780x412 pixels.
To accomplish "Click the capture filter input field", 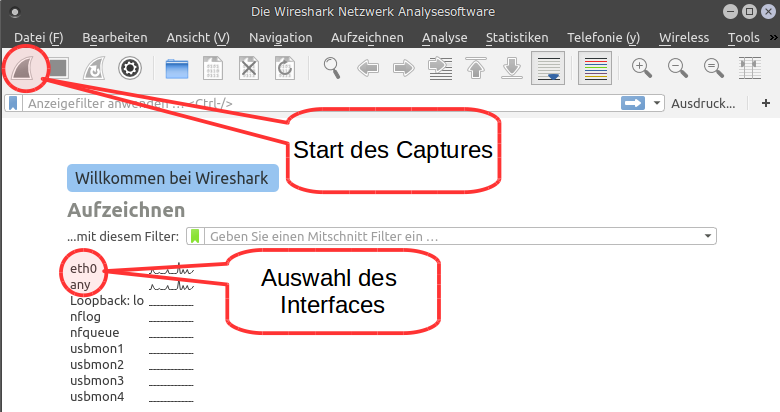I will pos(450,236).
